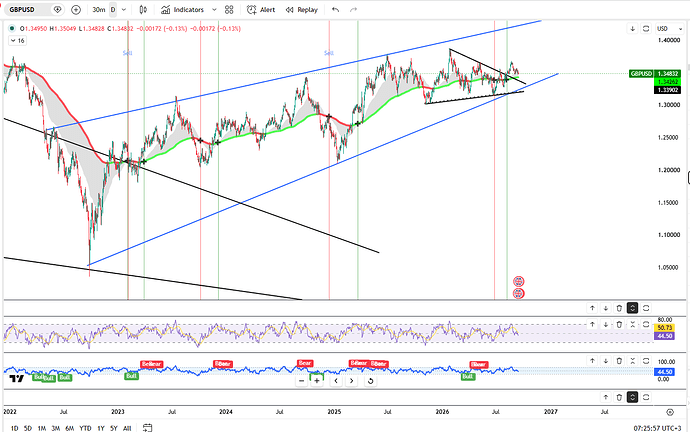Restore the bottom collapsed pane above the time axis
This screenshot has width=690, height=432.
pos(632,397)
